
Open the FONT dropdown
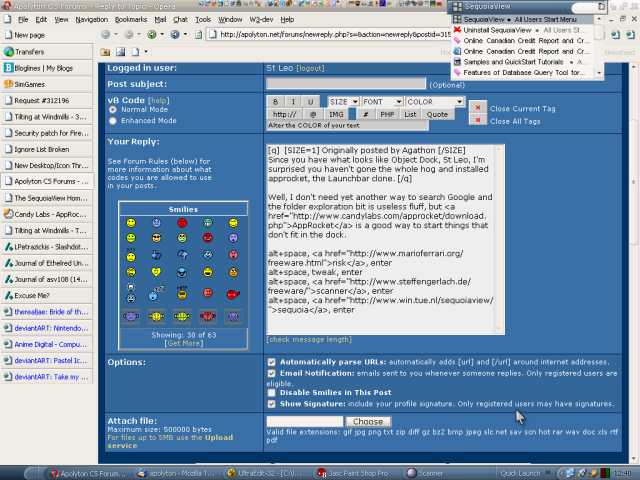pos(382,102)
